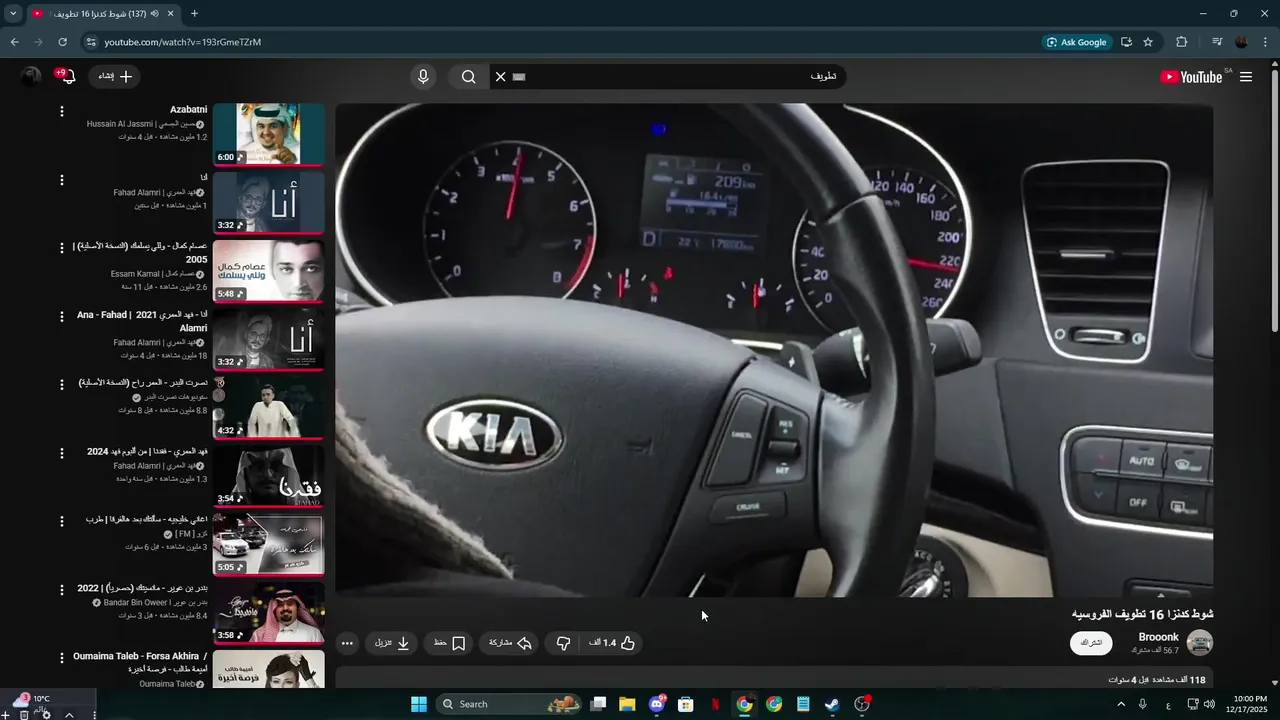Mute the tab via the speaker icon
The width and height of the screenshot is (1280, 720).
tap(154, 14)
